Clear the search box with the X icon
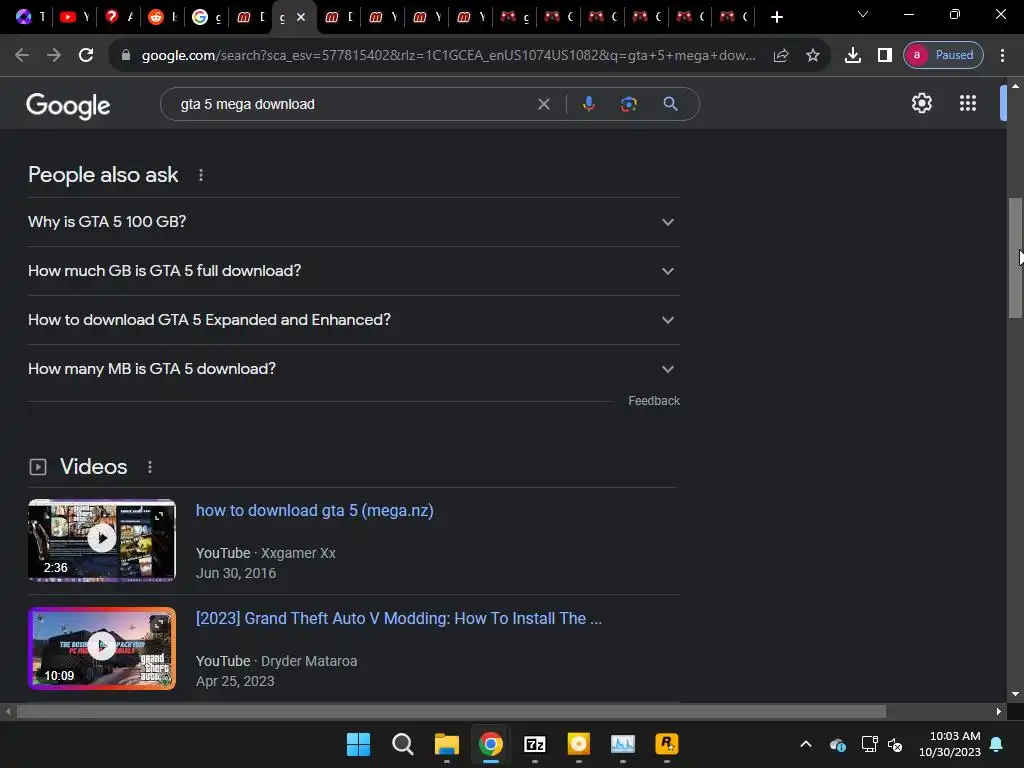Viewport: 1024px width, 768px height. click(543, 104)
